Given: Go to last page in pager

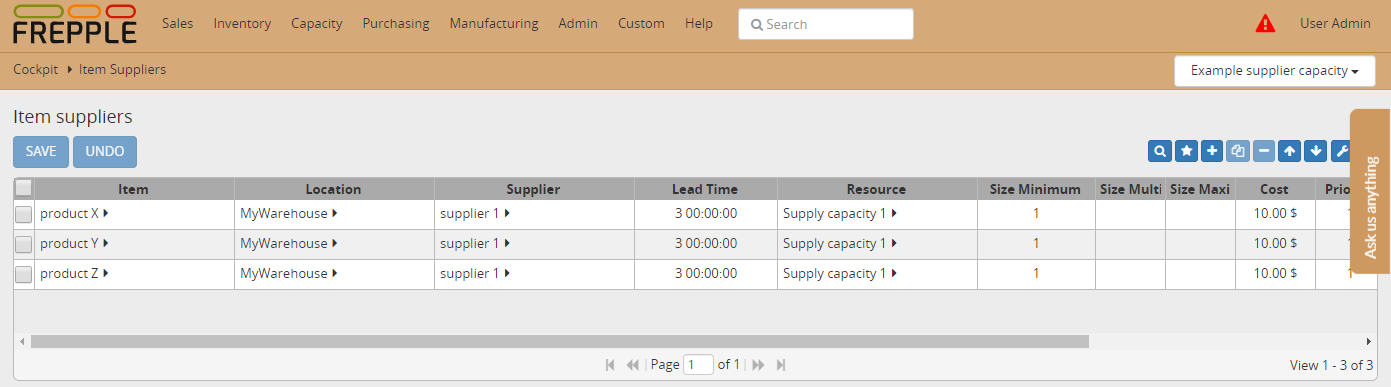Looking at the screenshot, I should pyautogui.click(x=781, y=365).
